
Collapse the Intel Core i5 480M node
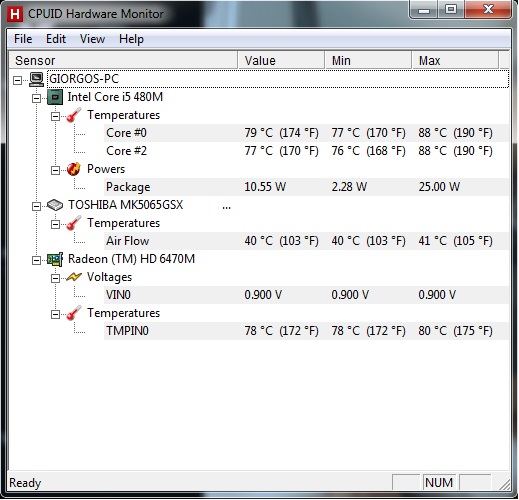click(x=36, y=98)
